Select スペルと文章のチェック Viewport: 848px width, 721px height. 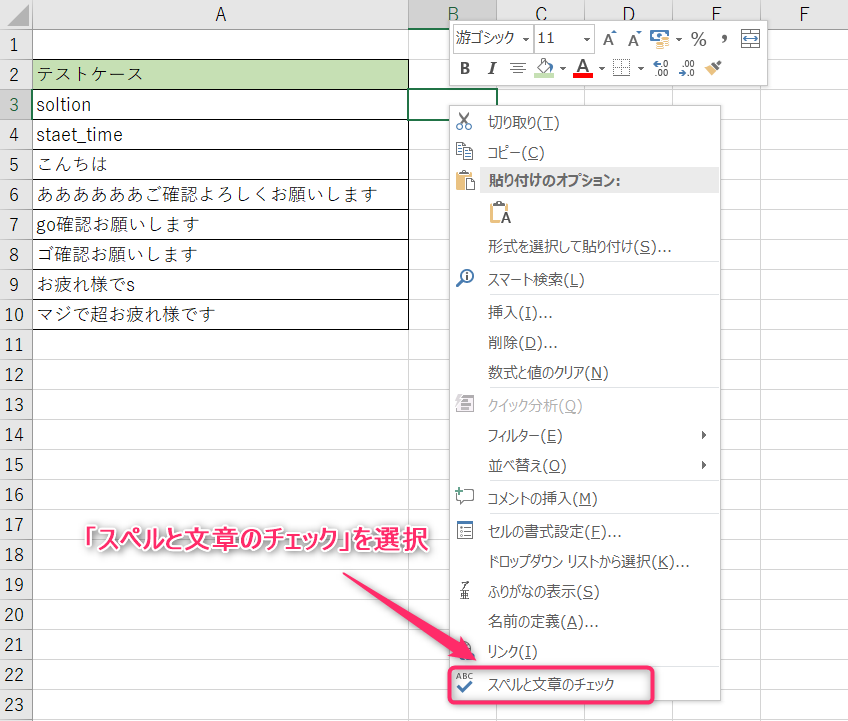coord(585,685)
